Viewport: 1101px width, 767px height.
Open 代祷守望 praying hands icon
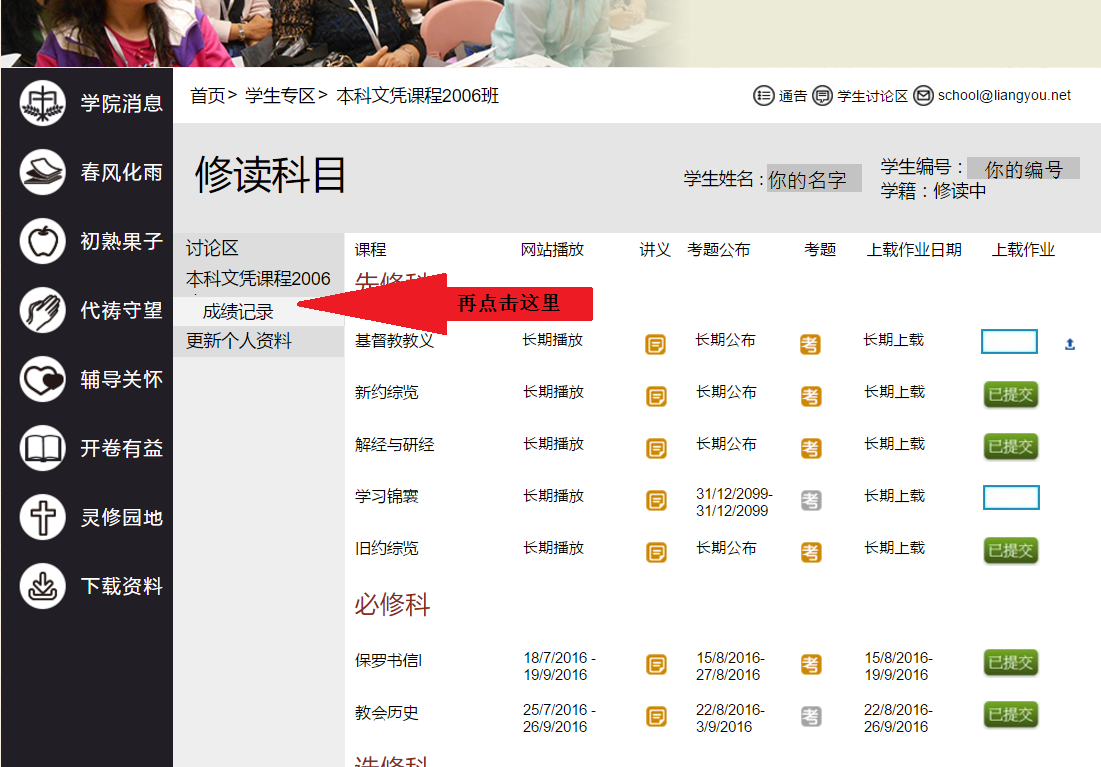42,310
